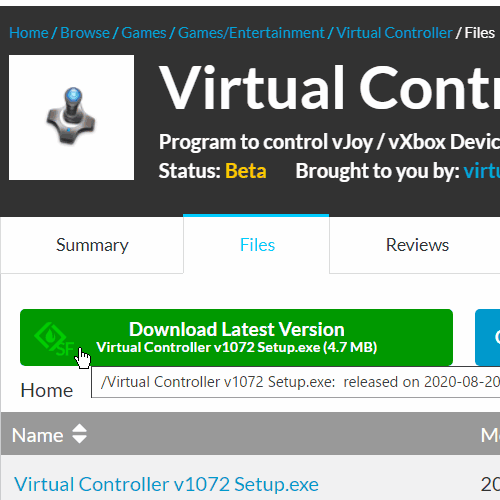
Task: Open the Reviews tab
Action: 417,245
